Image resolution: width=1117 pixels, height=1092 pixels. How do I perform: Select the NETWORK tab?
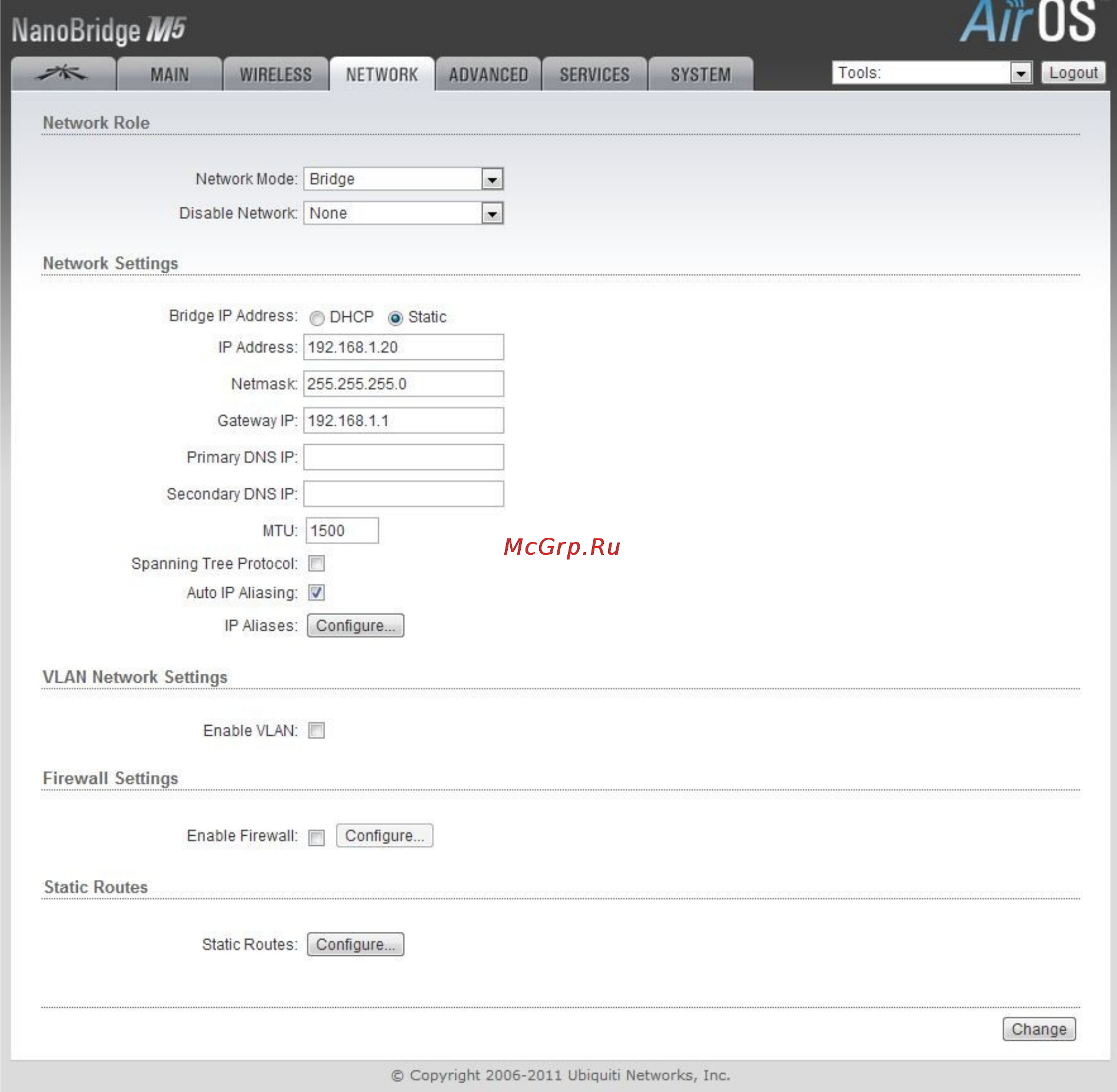point(382,74)
